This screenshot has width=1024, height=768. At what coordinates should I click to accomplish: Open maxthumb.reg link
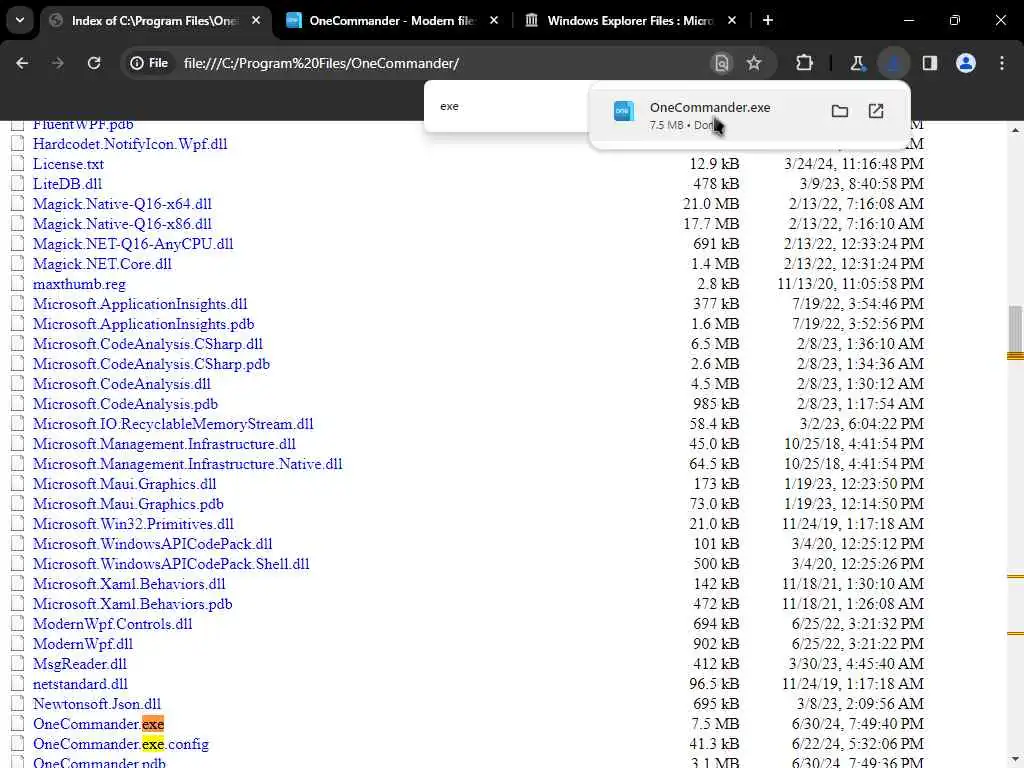[79, 284]
